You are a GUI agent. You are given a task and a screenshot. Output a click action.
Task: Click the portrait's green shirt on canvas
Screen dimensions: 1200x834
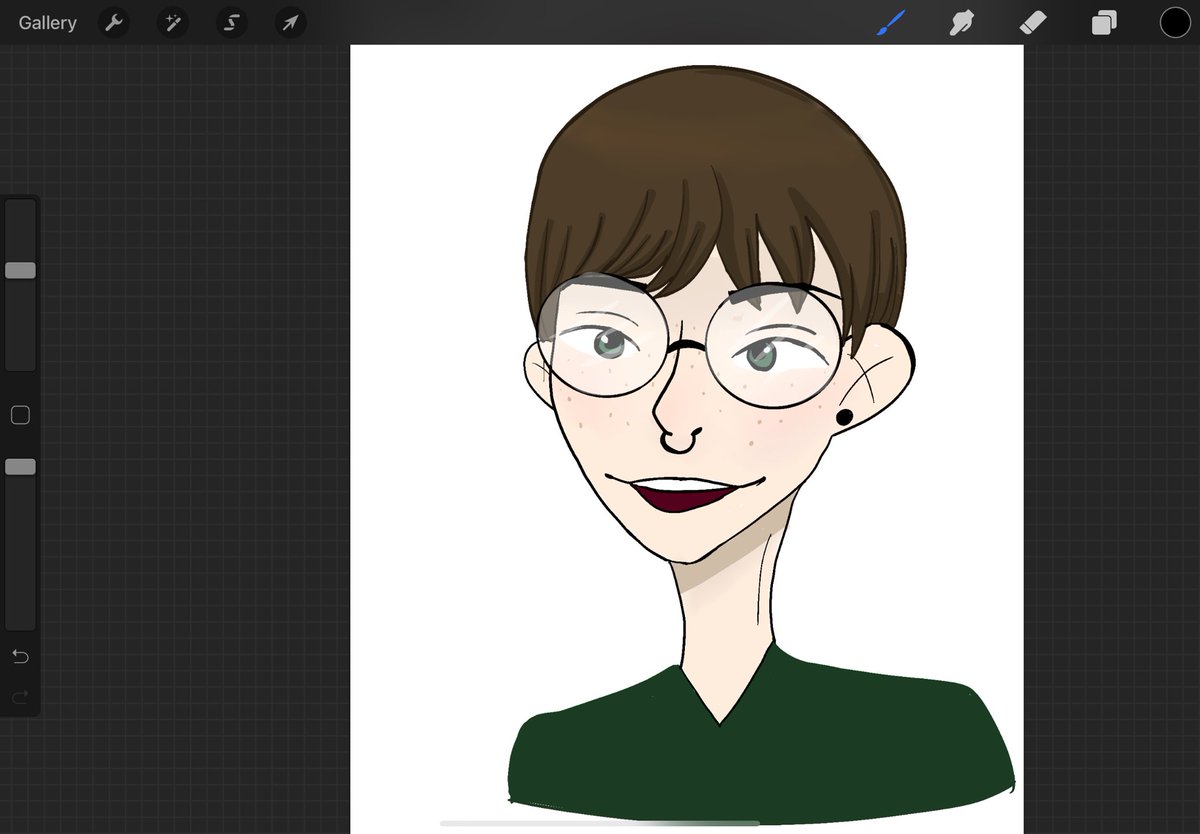pyautogui.click(x=760, y=740)
